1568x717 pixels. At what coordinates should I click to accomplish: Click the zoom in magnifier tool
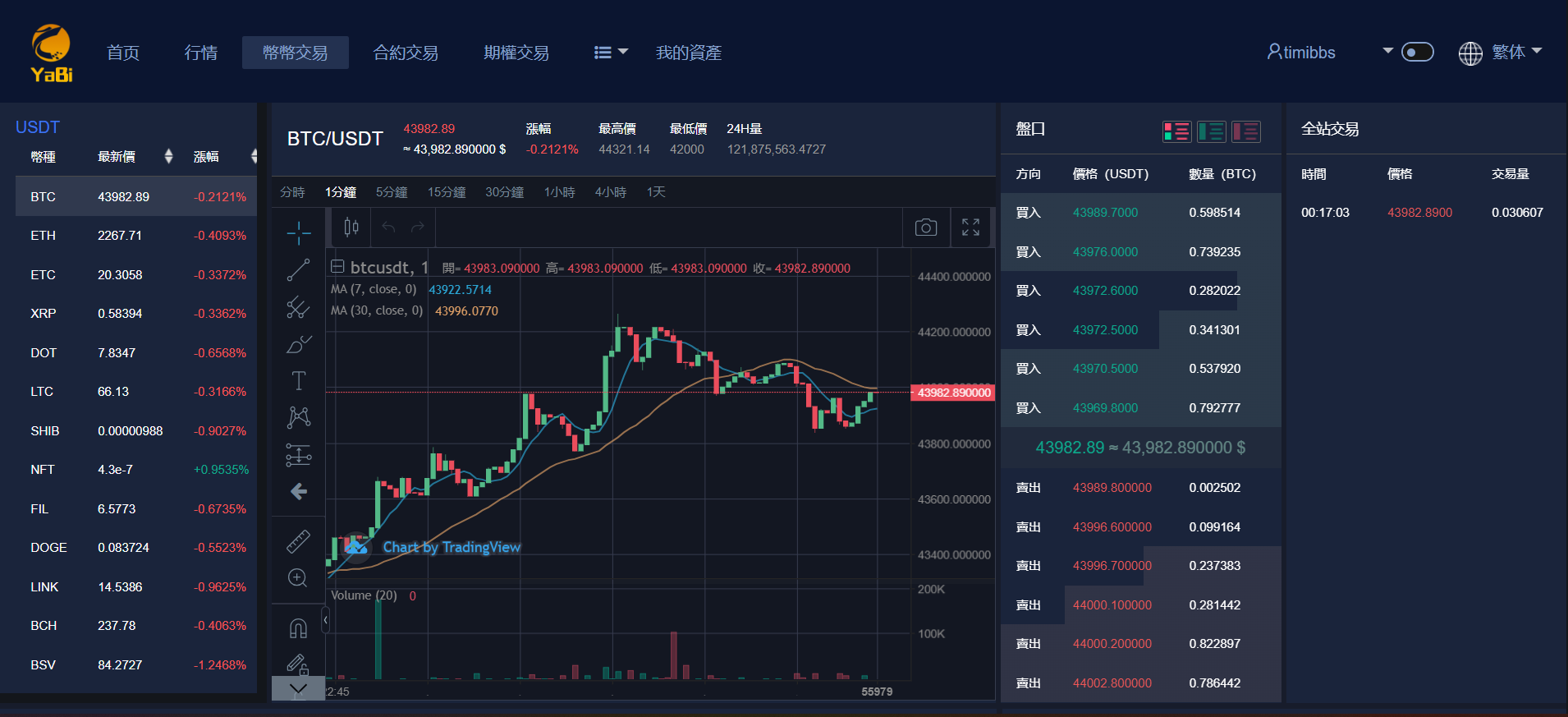[x=298, y=578]
